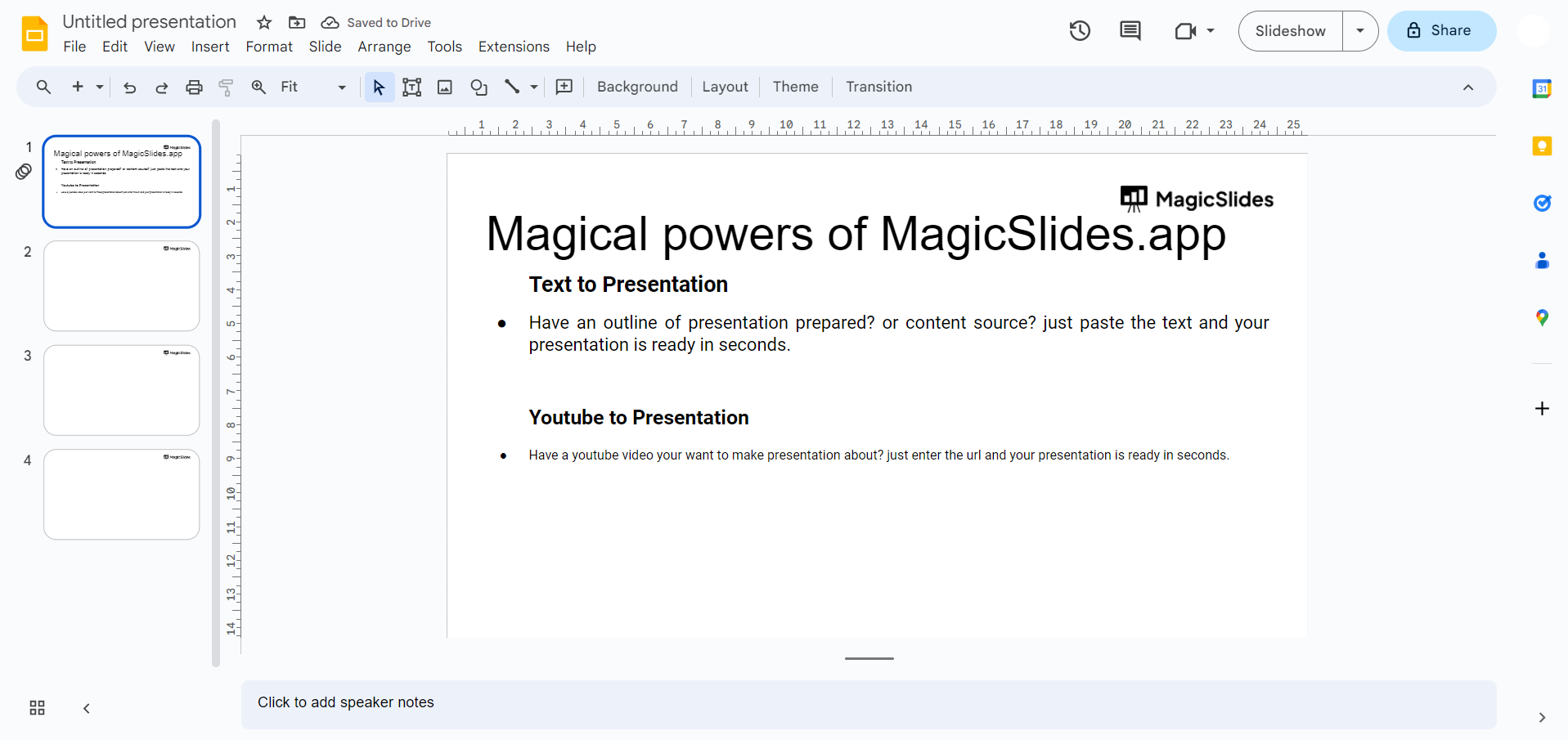Image resolution: width=1568 pixels, height=740 pixels.
Task: Click the insert image icon
Action: point(445,87)
